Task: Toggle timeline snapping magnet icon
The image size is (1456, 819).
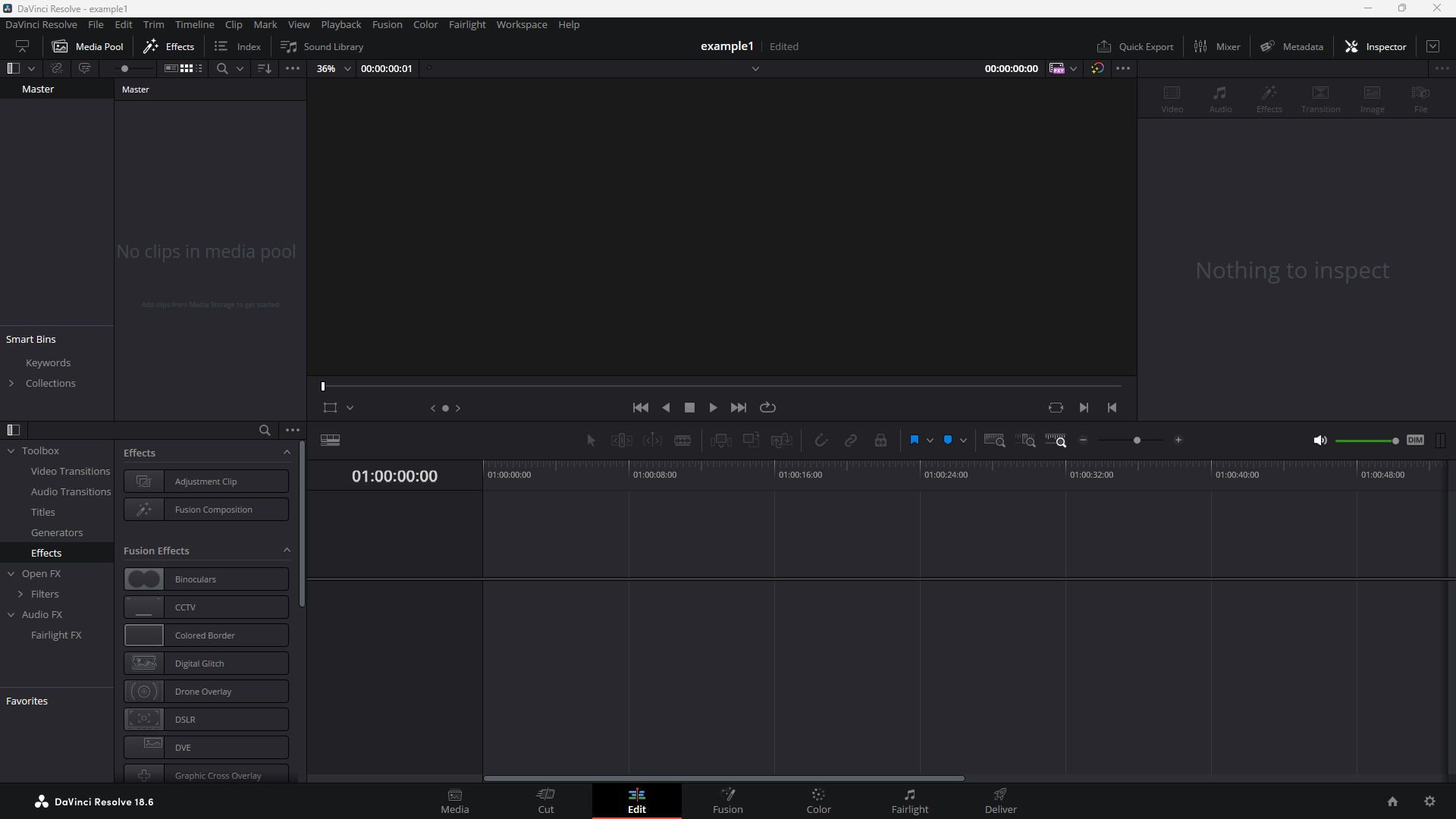Action: [x=821, y=441]
